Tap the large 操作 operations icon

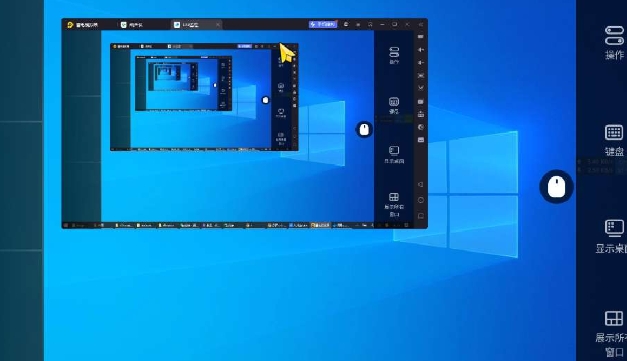click(x=614, y=42)
